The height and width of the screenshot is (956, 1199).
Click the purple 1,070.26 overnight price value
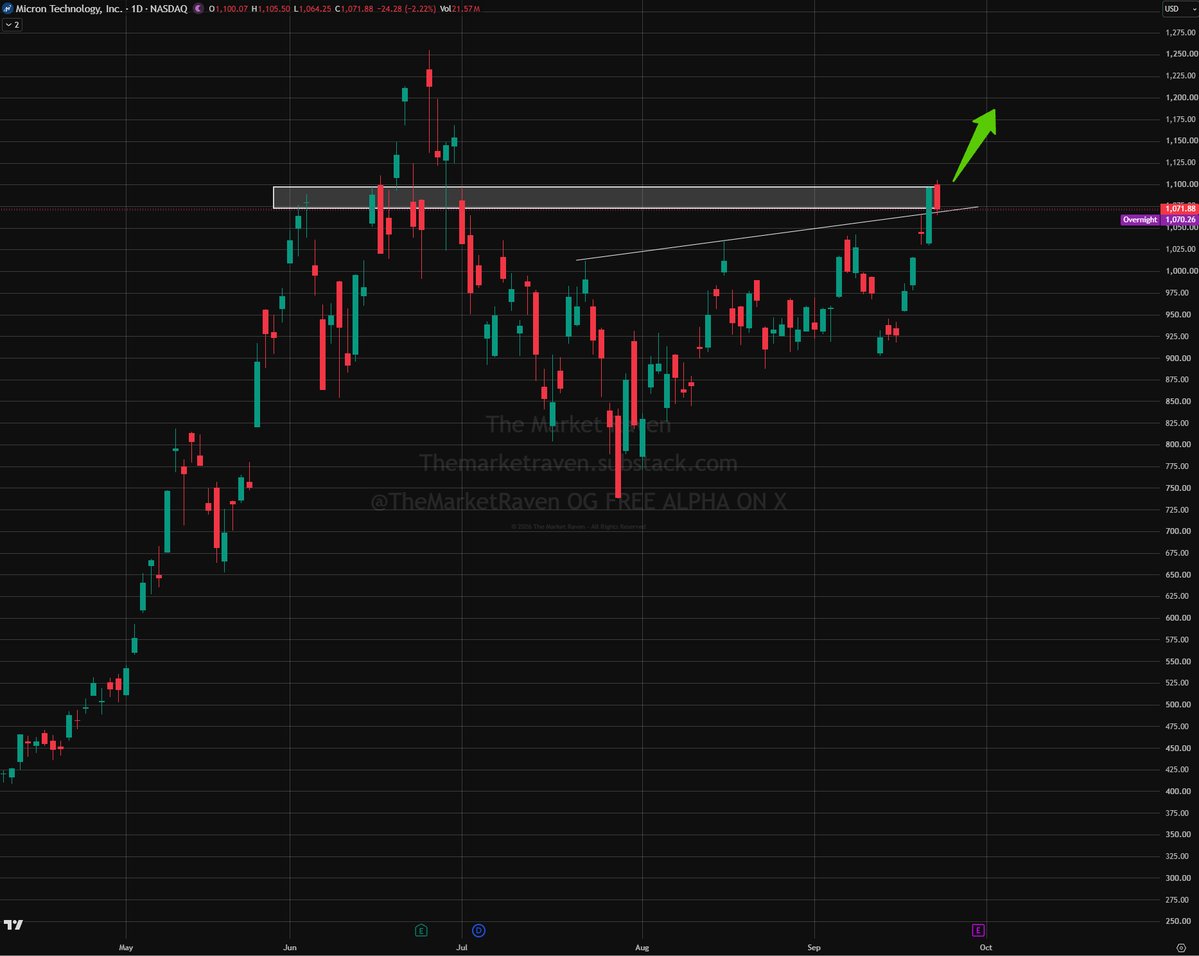click(x=1179, y=219)
